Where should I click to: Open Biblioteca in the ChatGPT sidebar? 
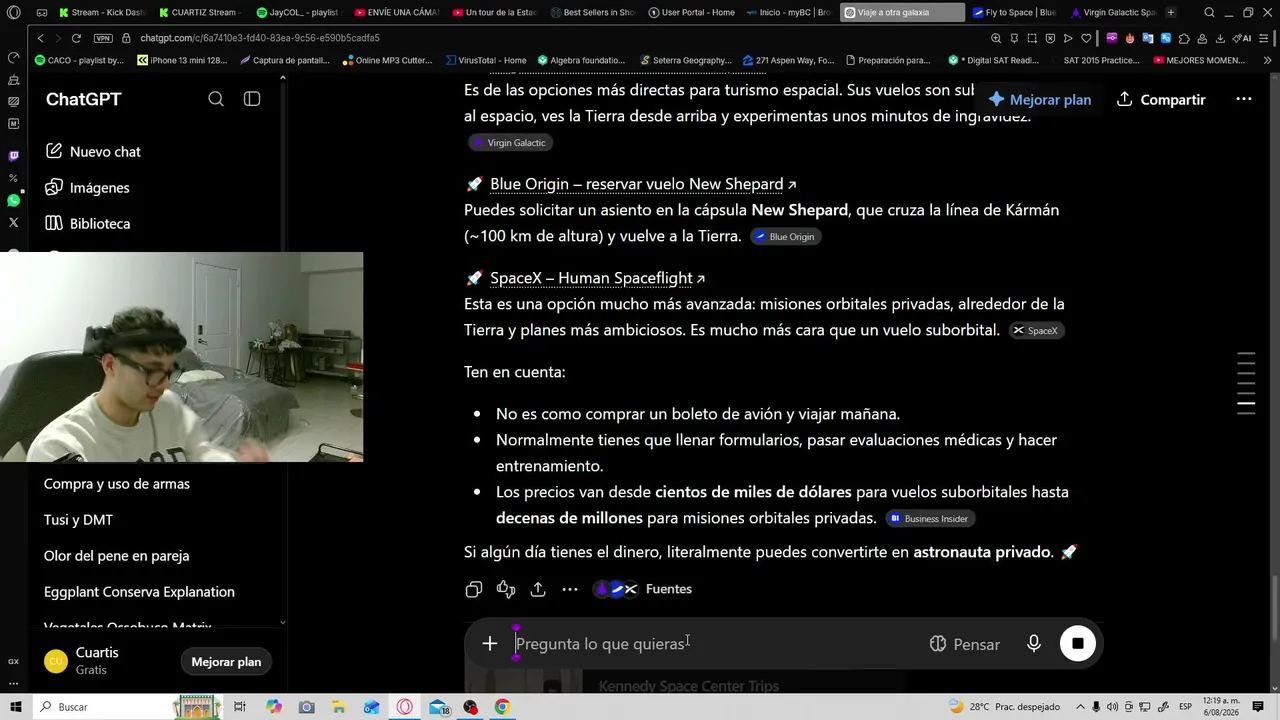click(88, 224)
